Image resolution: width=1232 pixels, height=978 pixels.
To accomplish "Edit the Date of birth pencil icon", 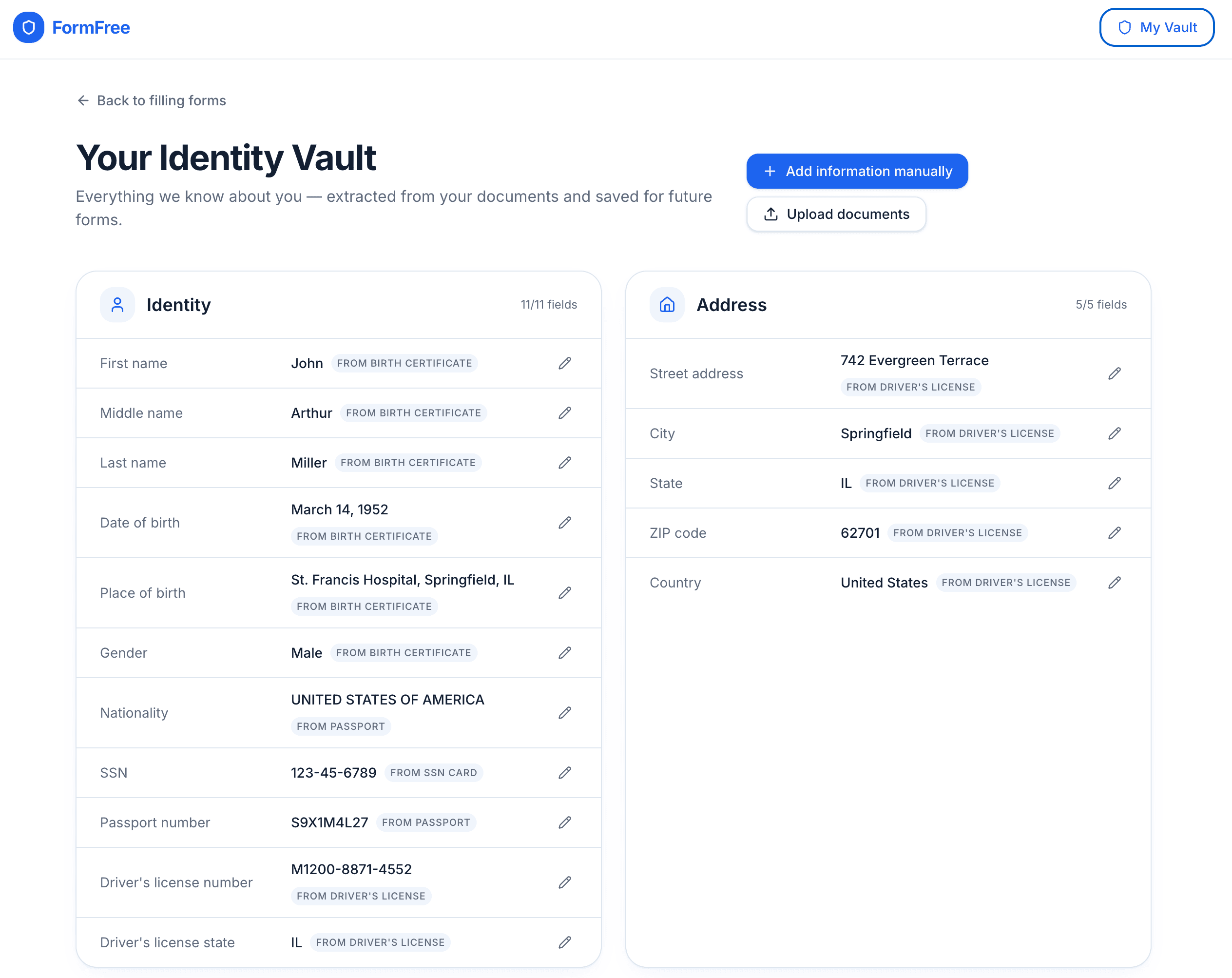I will coord(564,523).
